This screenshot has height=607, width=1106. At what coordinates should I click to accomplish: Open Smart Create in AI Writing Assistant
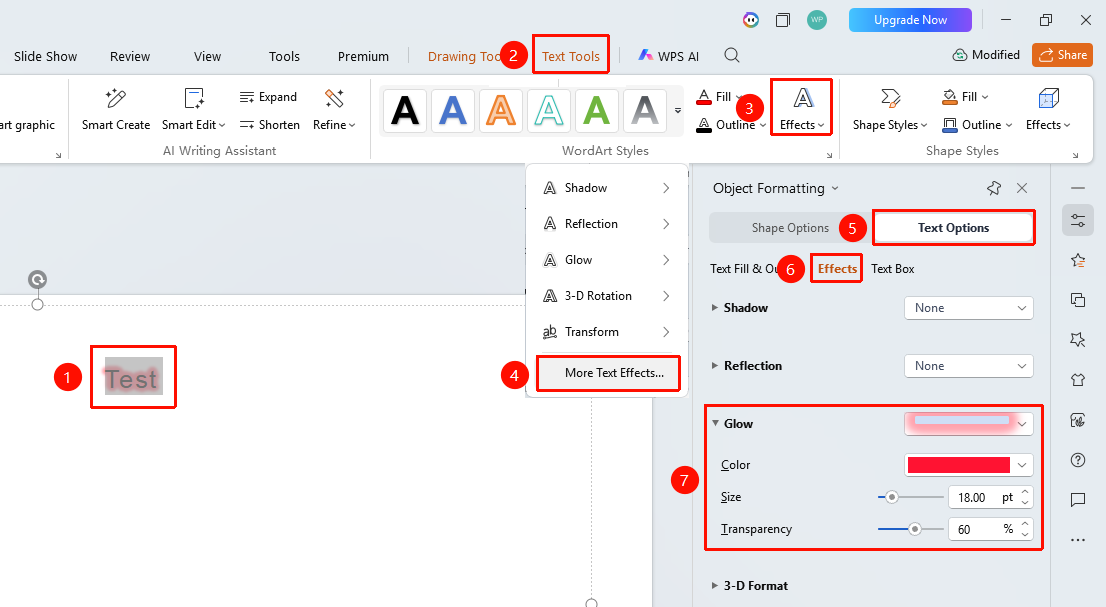116,110
